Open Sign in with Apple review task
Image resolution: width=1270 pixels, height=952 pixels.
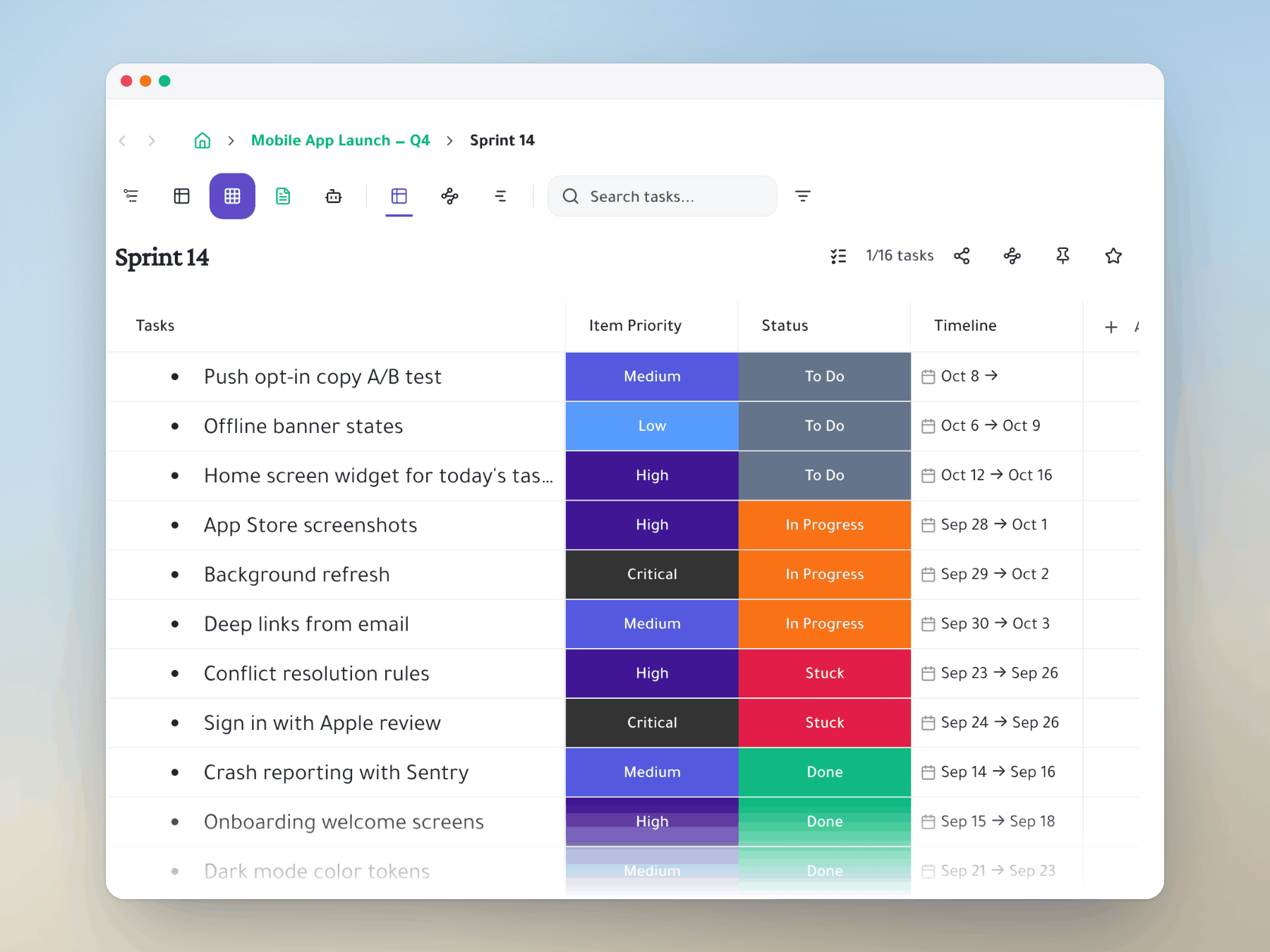[322, 723]
